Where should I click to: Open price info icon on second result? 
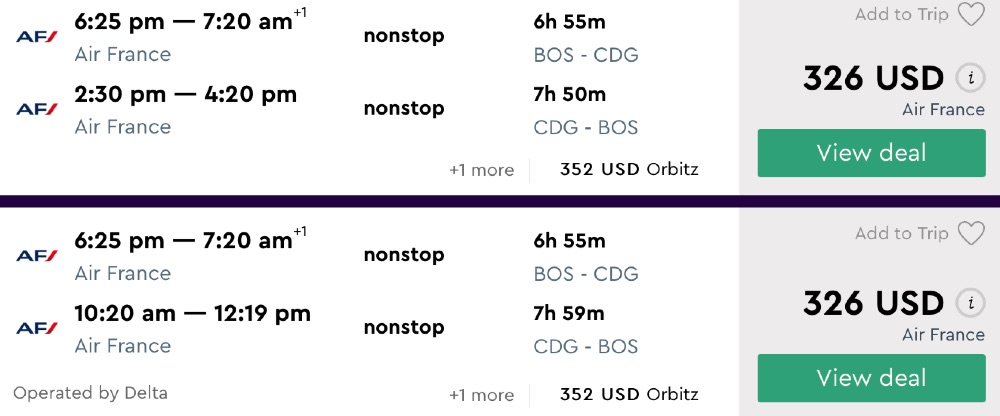pos(968,303)
